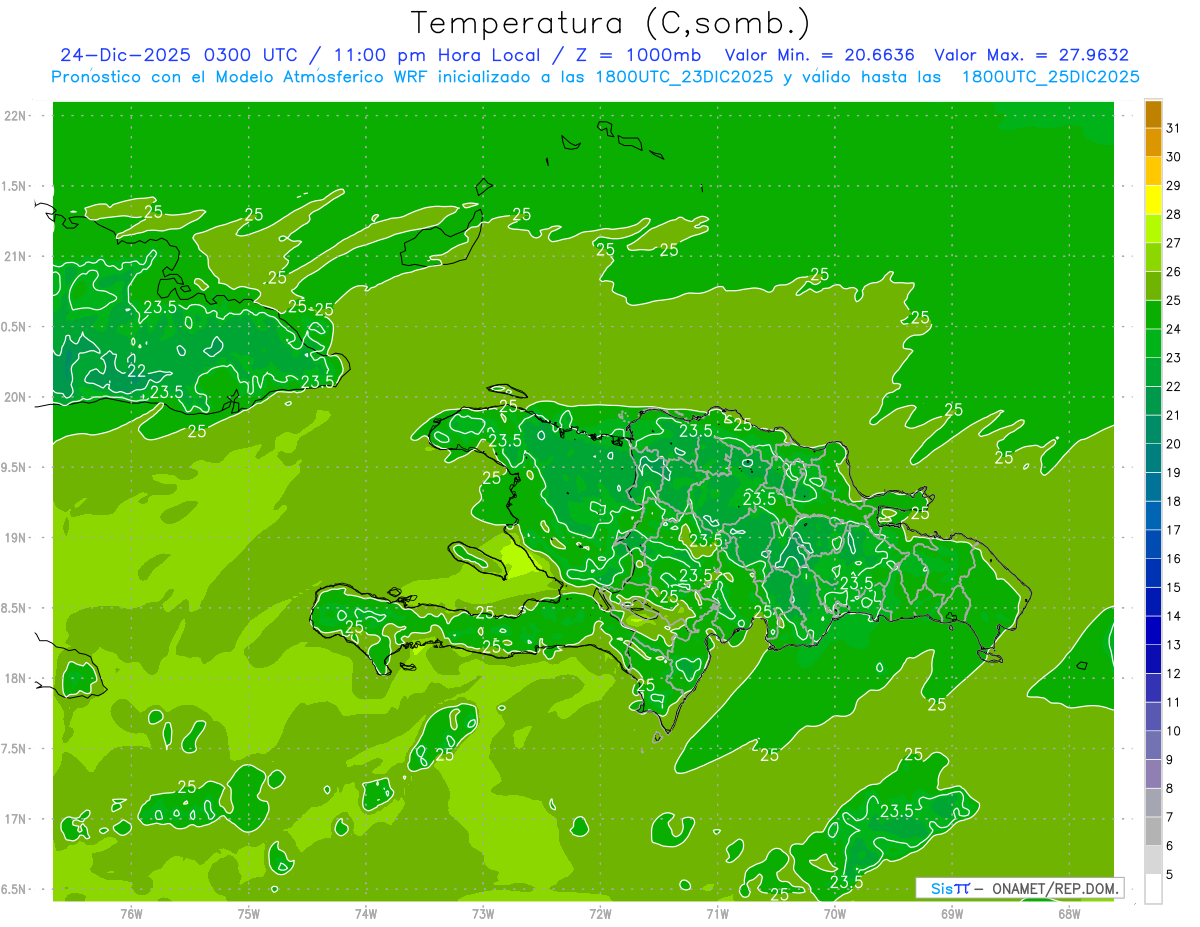This screenshot has height=927, width=1200.
Task: Click the "18N" latitude axis label
Action: click(x=17, y=678)
